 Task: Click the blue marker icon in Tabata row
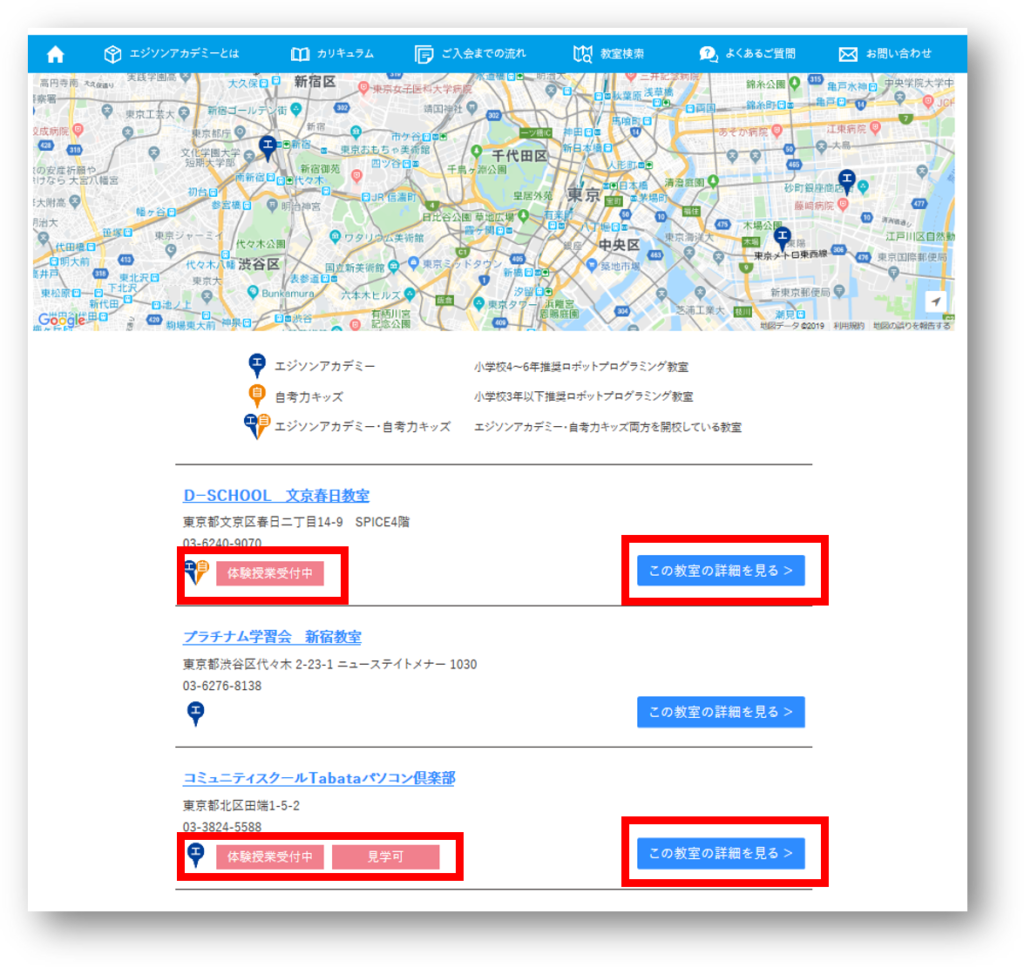click(195, 854)
